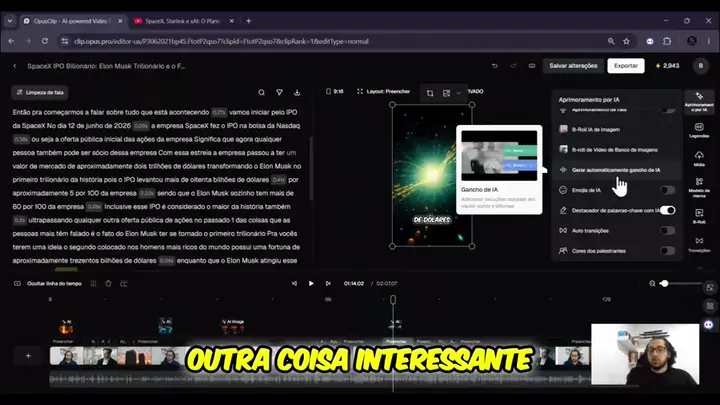Enable the Auto transições toggle
Screen dimensions: 720x405
[x=667, y=231]
